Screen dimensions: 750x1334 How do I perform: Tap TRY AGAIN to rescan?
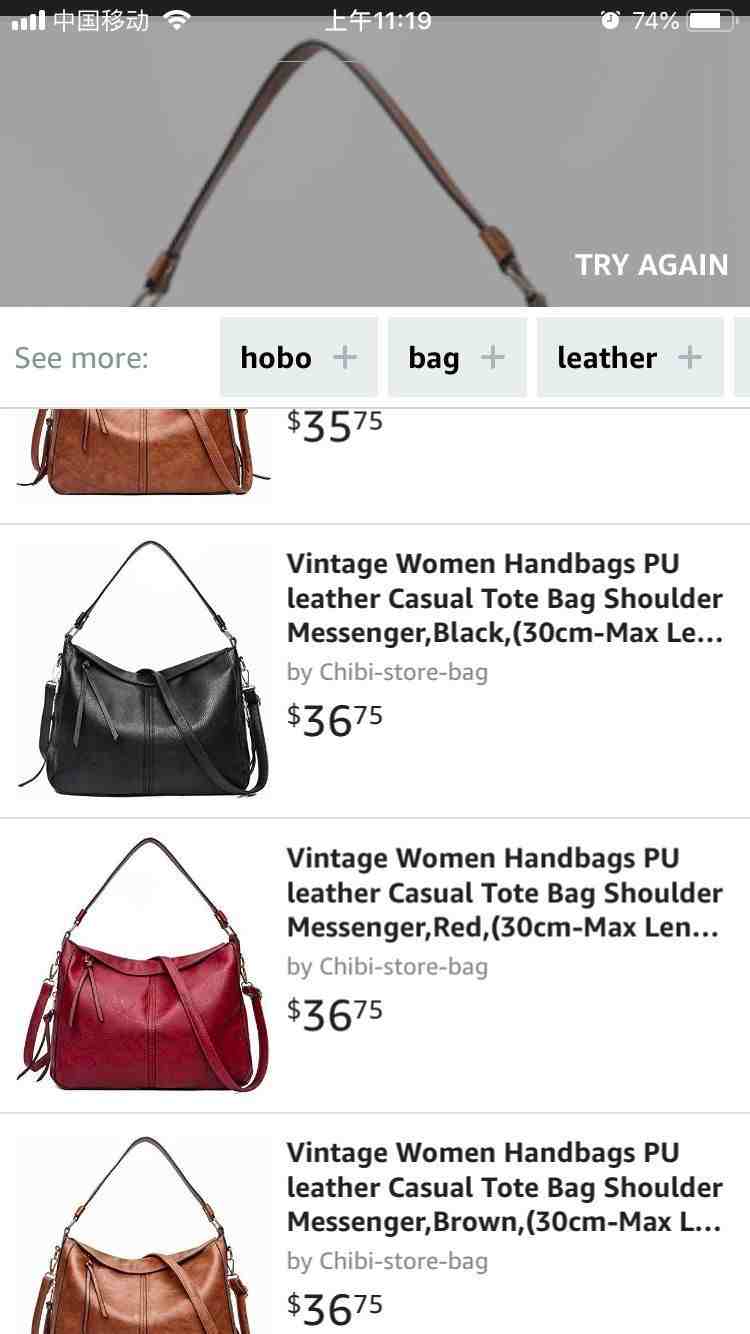(x=652, y=265)
